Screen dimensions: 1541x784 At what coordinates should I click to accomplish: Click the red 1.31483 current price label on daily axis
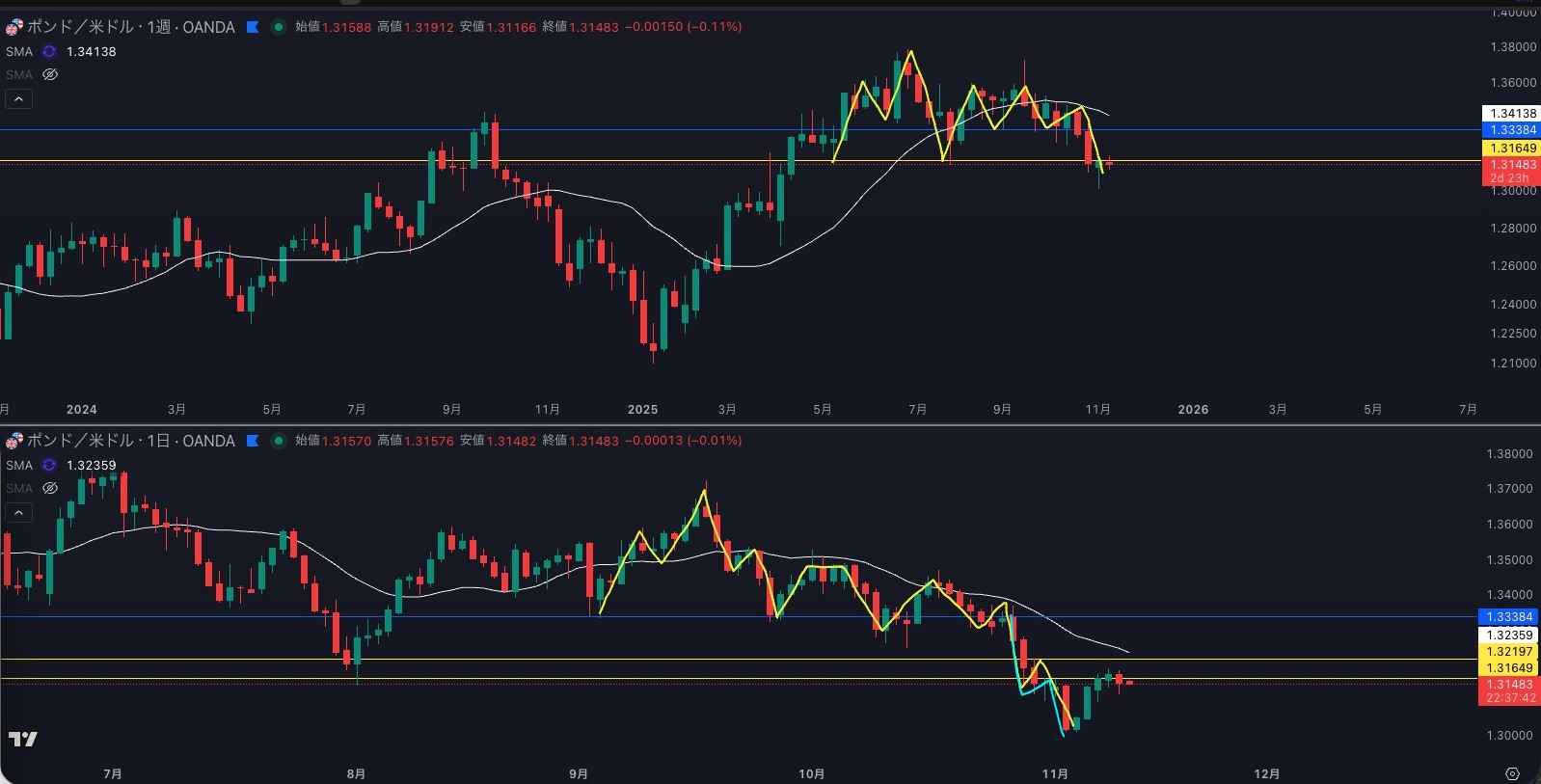point(1509,685)
